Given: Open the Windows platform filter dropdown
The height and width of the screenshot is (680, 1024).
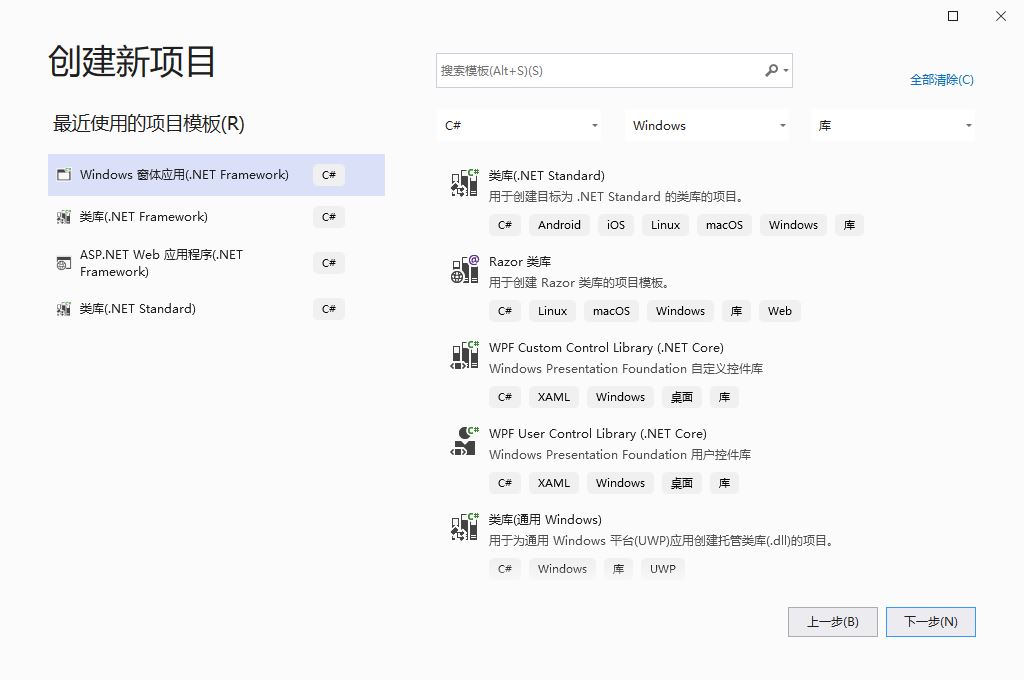Looking at the screenshot, I should [x=707, y=125].
